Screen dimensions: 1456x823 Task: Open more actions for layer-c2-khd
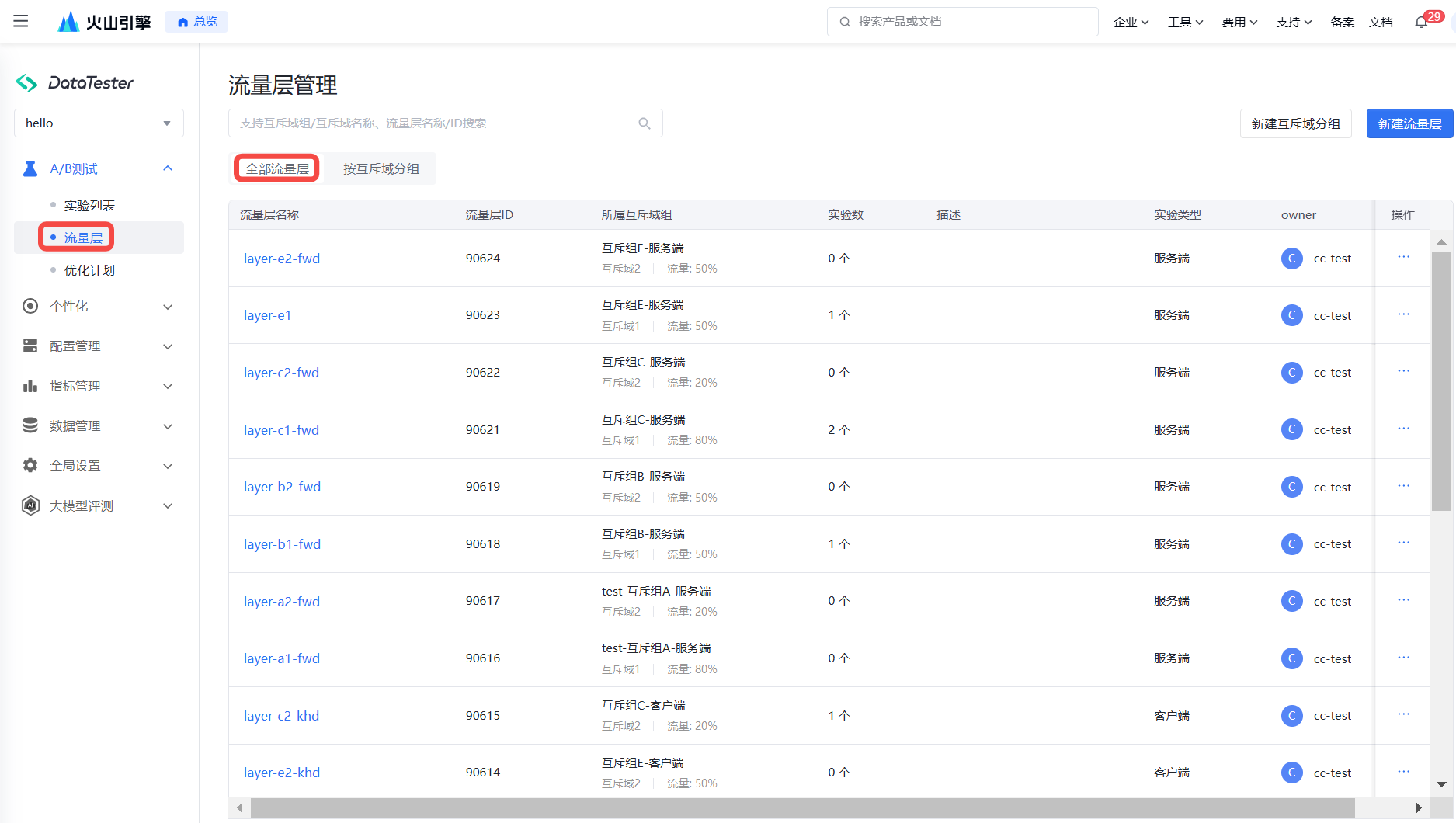[1403, 714]
